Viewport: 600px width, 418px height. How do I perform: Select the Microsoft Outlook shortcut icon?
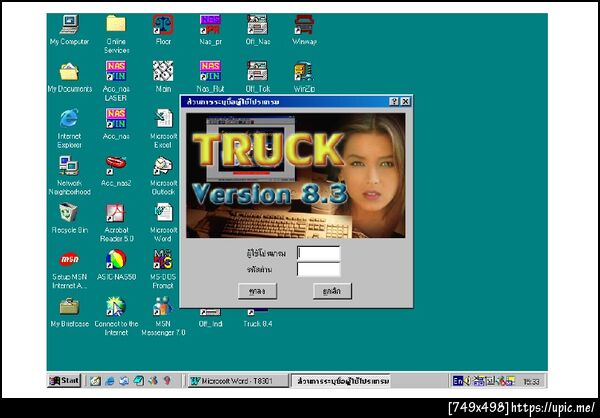(163, 165)
